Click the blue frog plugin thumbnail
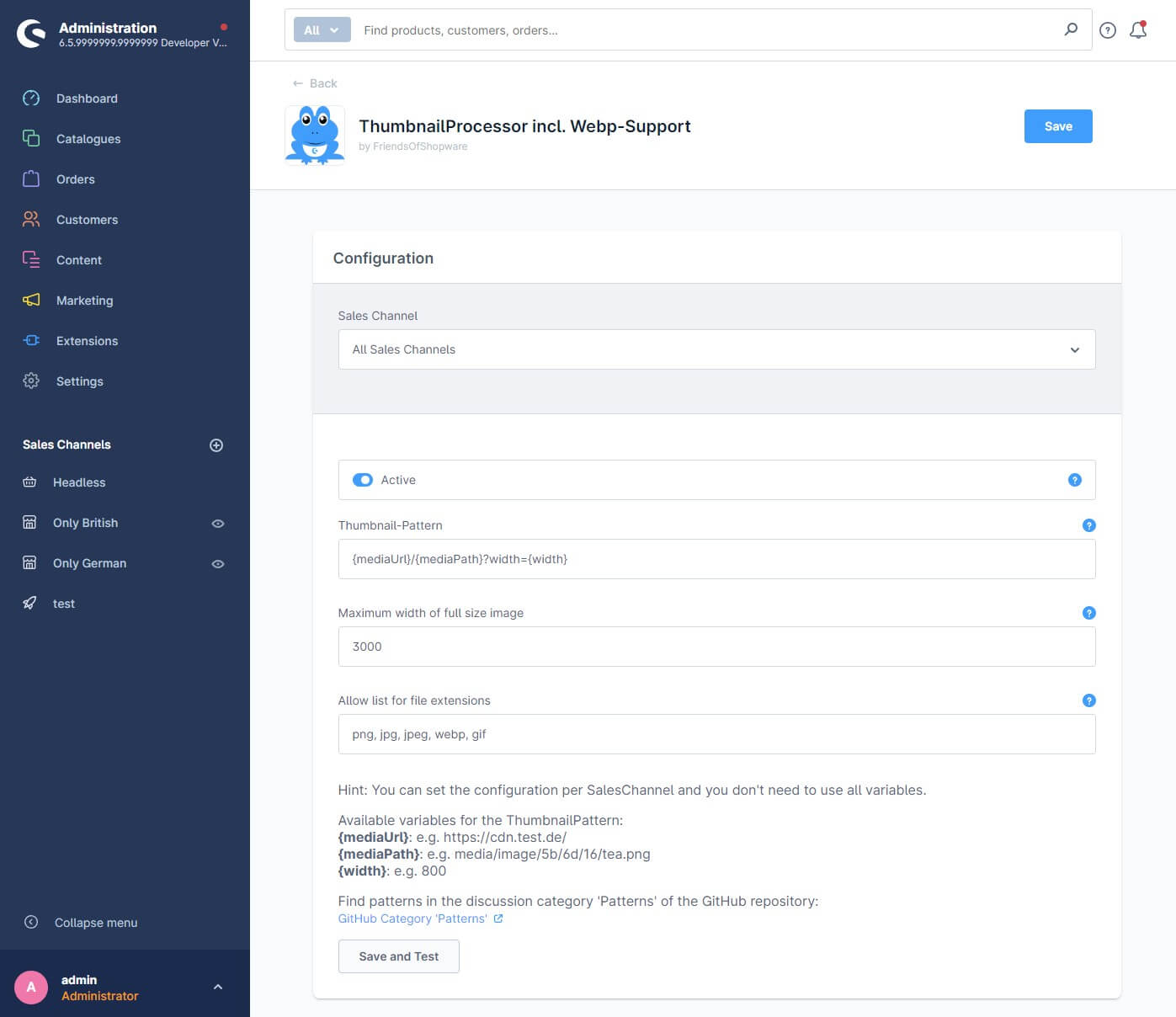This screenshot has height=1017, width=1176. point(315,136)
